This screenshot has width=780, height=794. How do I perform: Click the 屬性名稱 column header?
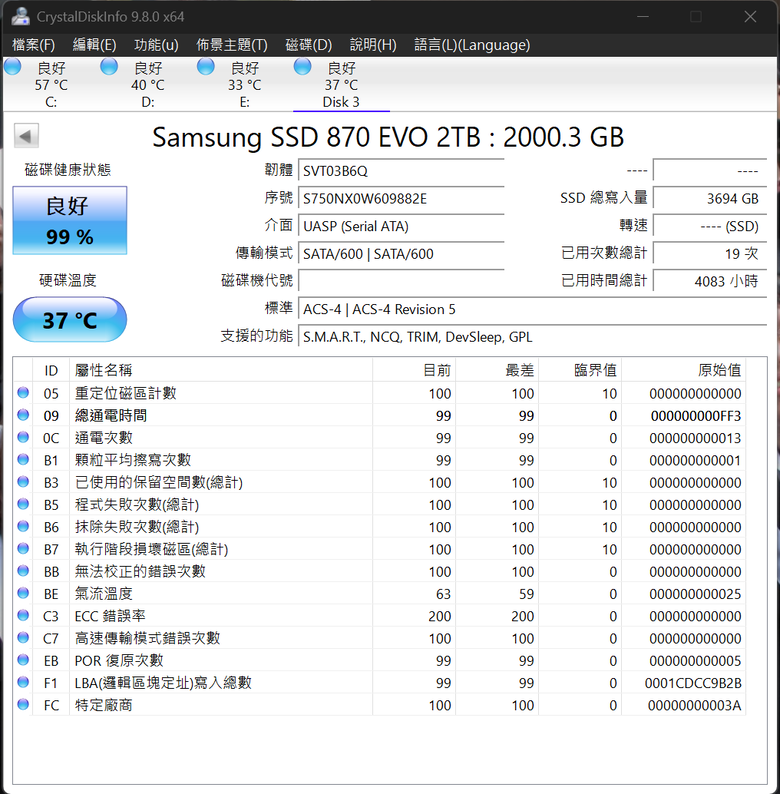[221, 370]
